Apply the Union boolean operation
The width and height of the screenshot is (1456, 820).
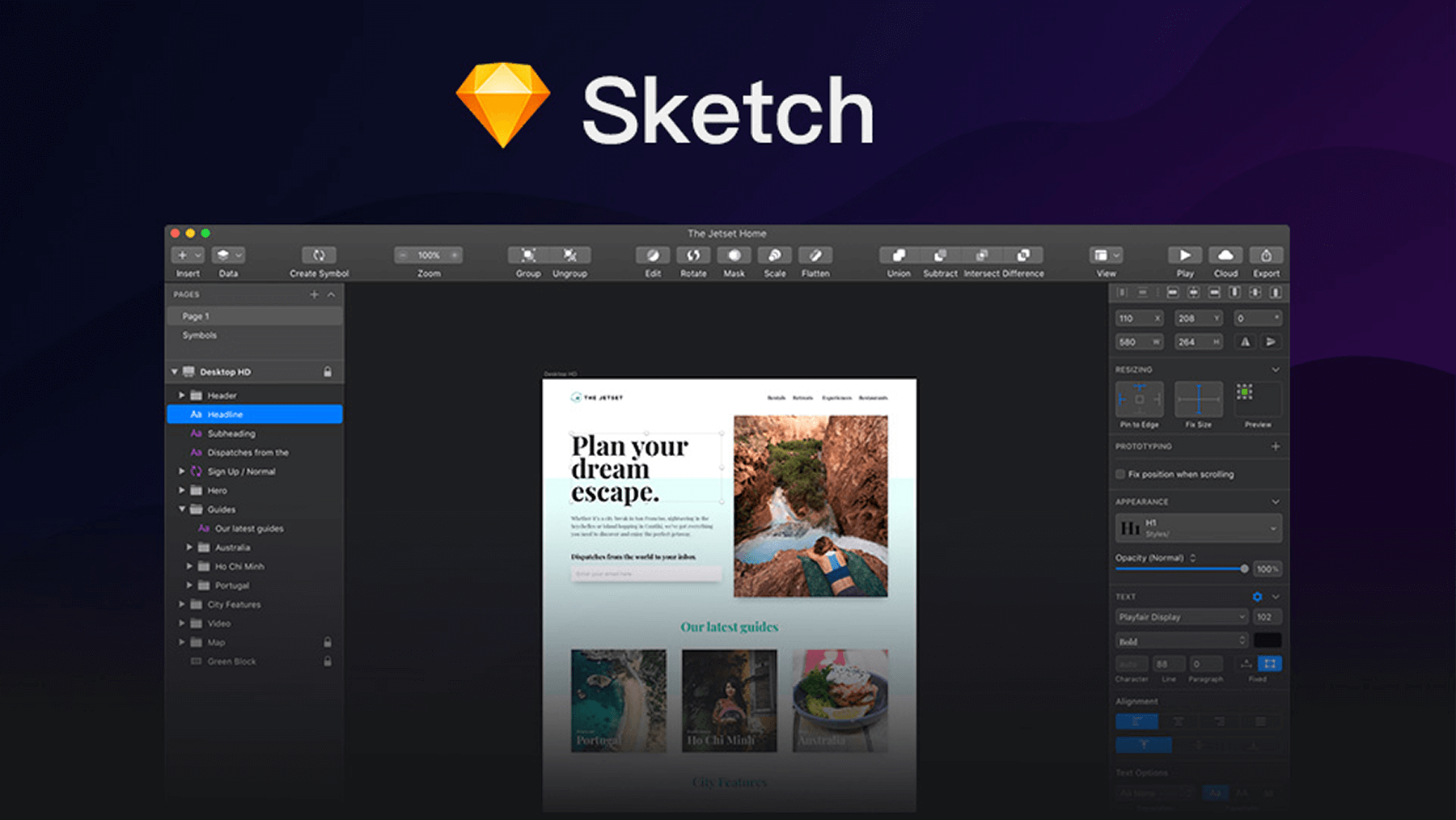coord(898,256)
